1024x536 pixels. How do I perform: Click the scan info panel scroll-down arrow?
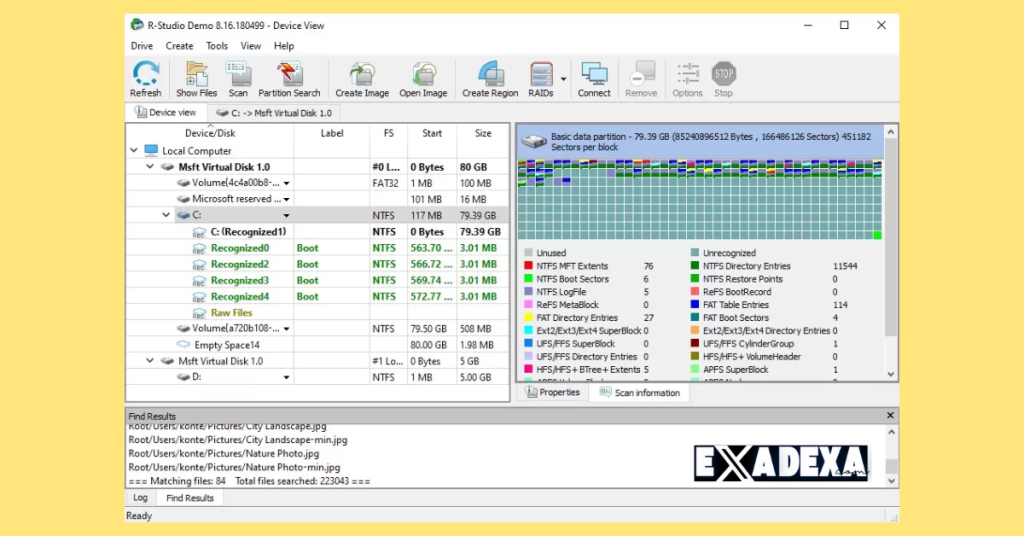click(891, 374)
